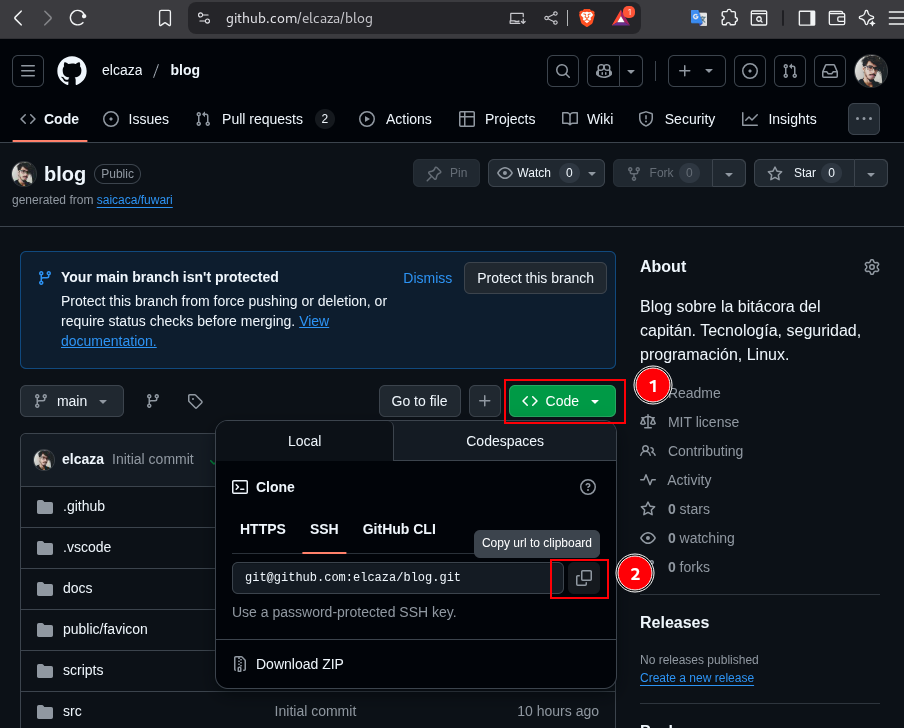Screen dimensions: 904x728
Task: Open the Brave Shields lion icon
Action: pyautogui.click(x=586, y=18)
